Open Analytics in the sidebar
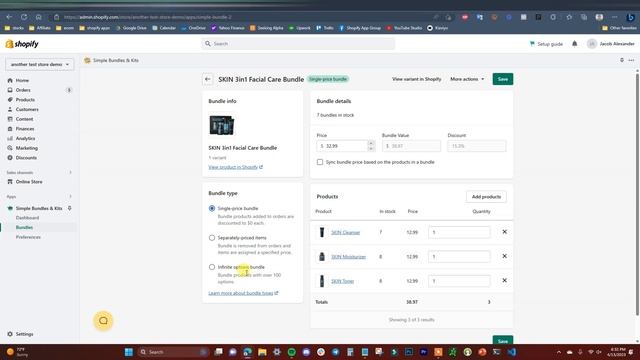Screen dimensions: 640x360 25,138
